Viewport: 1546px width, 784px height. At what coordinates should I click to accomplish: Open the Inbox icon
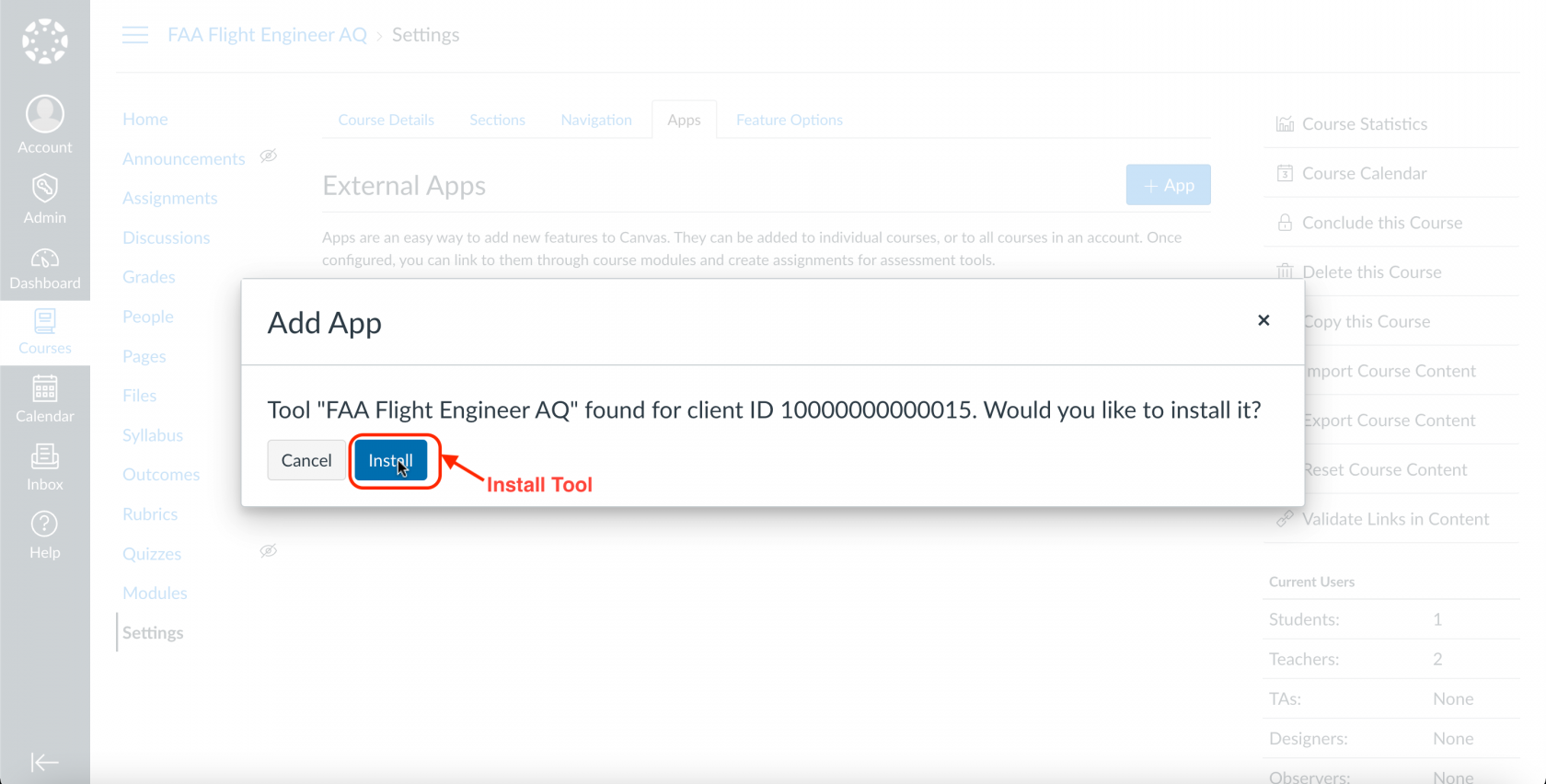coord(45,456)
